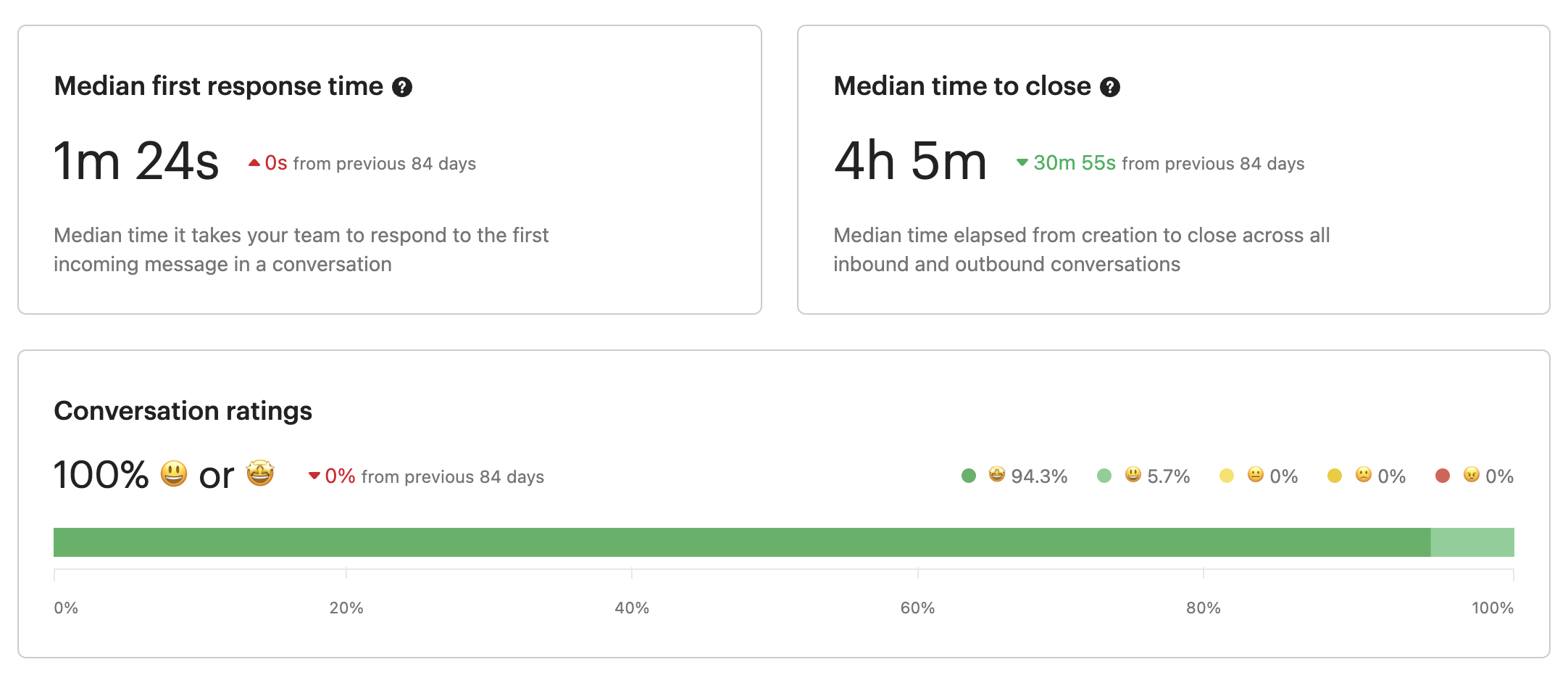Click help icon beside Median first response time
The height and width of the screenshot is (683, 1568).
click(x=402, y=88)
